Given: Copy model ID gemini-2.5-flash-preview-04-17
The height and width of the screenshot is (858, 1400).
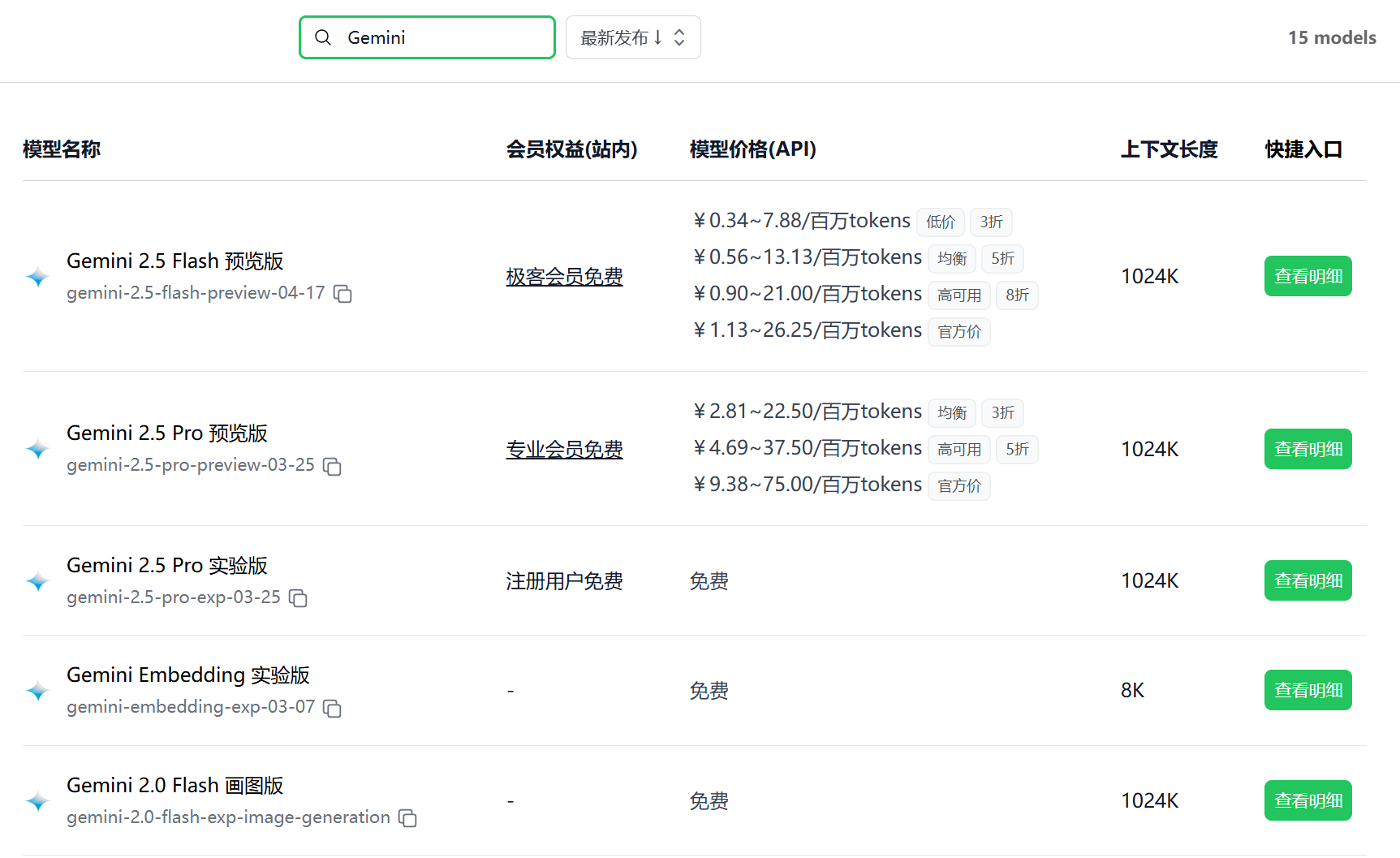Looking at the screenshot, I should (343, 294).
